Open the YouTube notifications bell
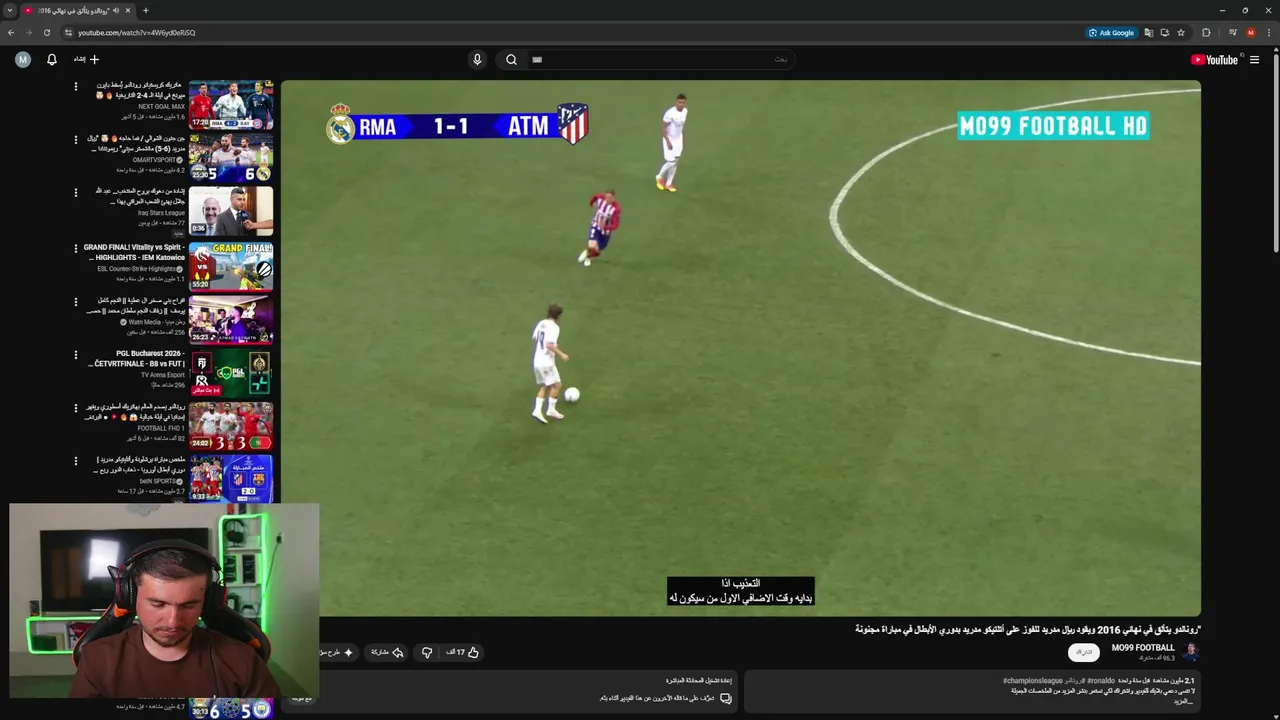 pos(52,60)
